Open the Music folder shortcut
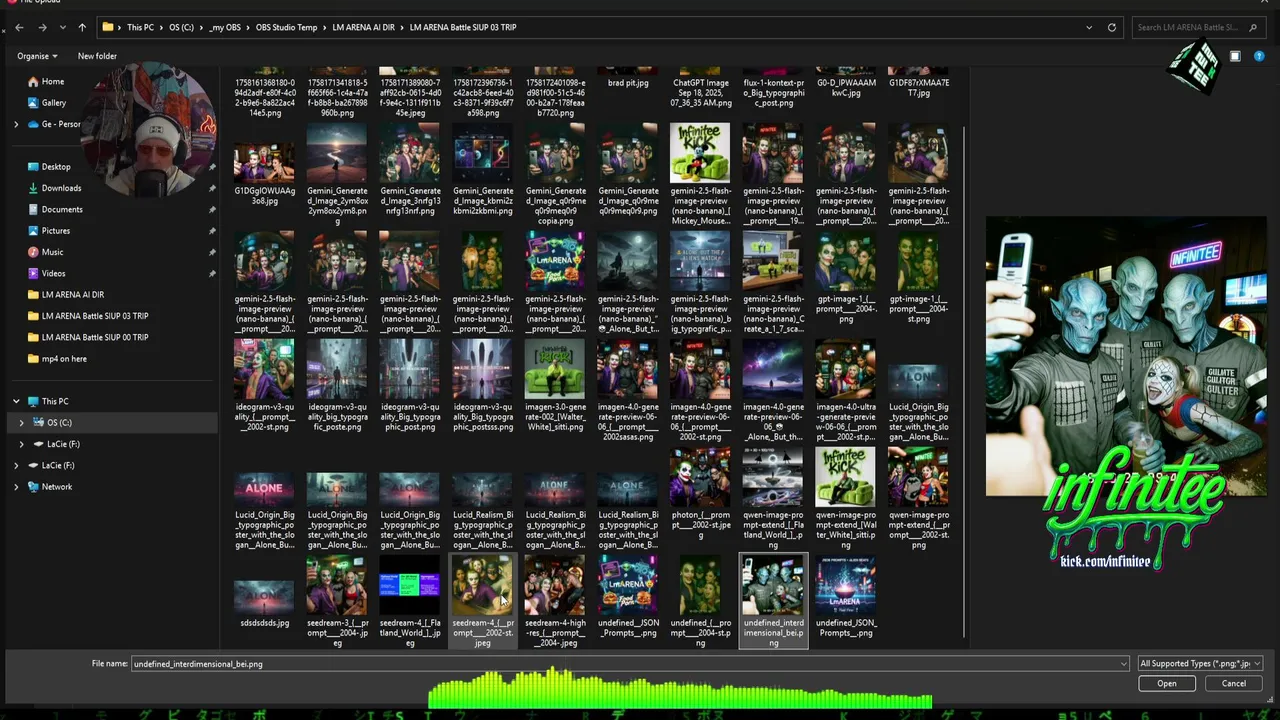The width and height of the screenshot is (1280, 720). [52, 252]
